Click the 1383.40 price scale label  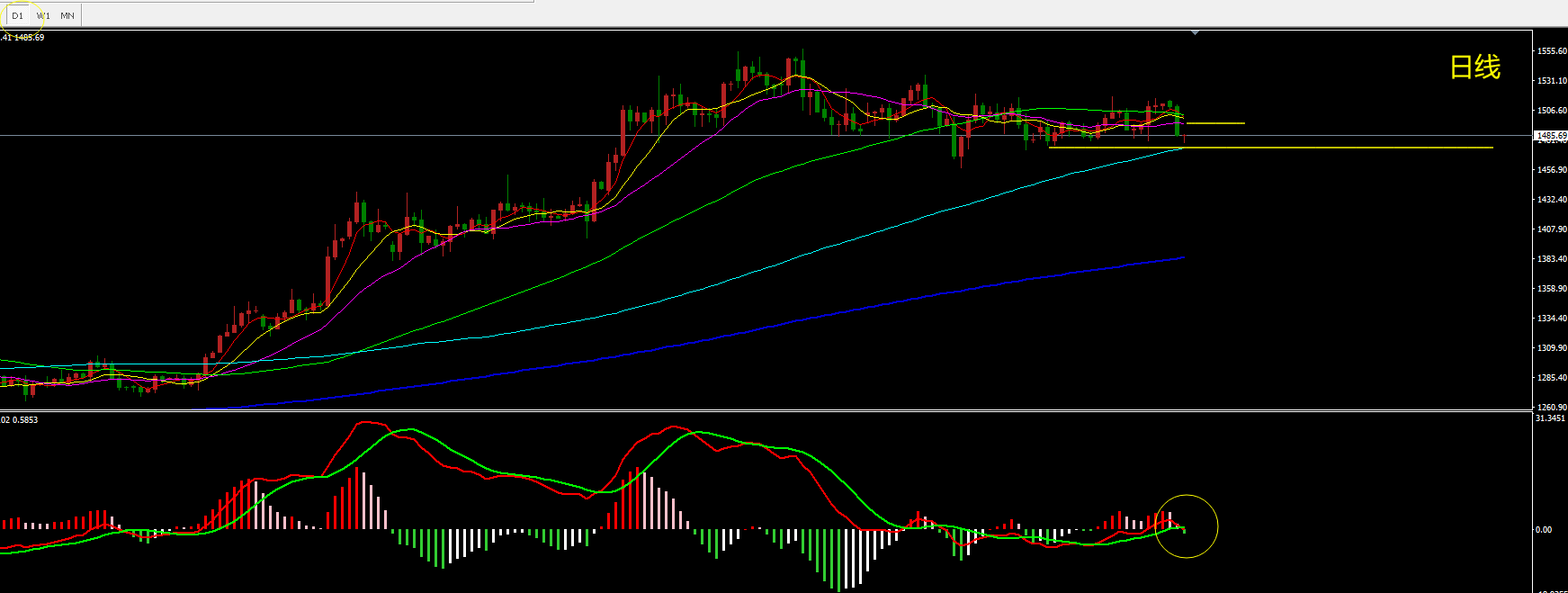pyautogui.click(x=1552, y=259)
